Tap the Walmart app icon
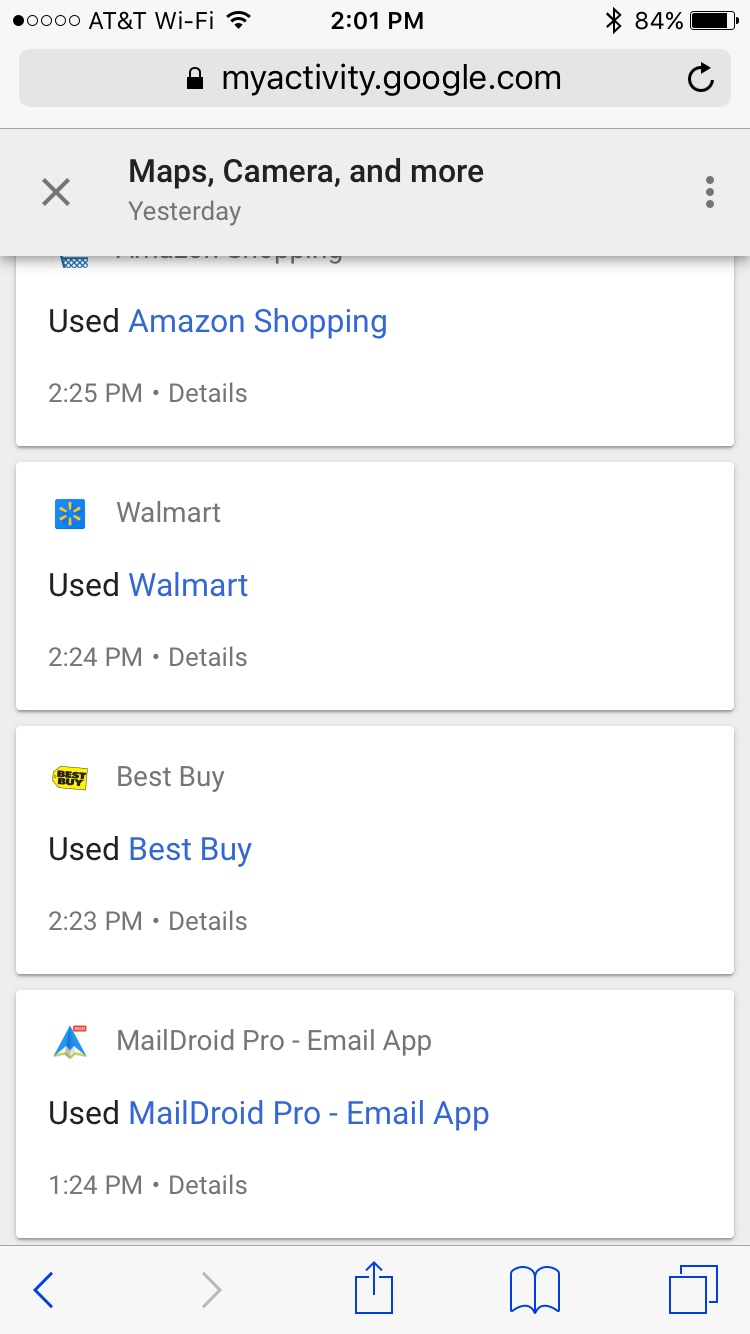This screenshot has height=1334, width=750. point(70,513)
